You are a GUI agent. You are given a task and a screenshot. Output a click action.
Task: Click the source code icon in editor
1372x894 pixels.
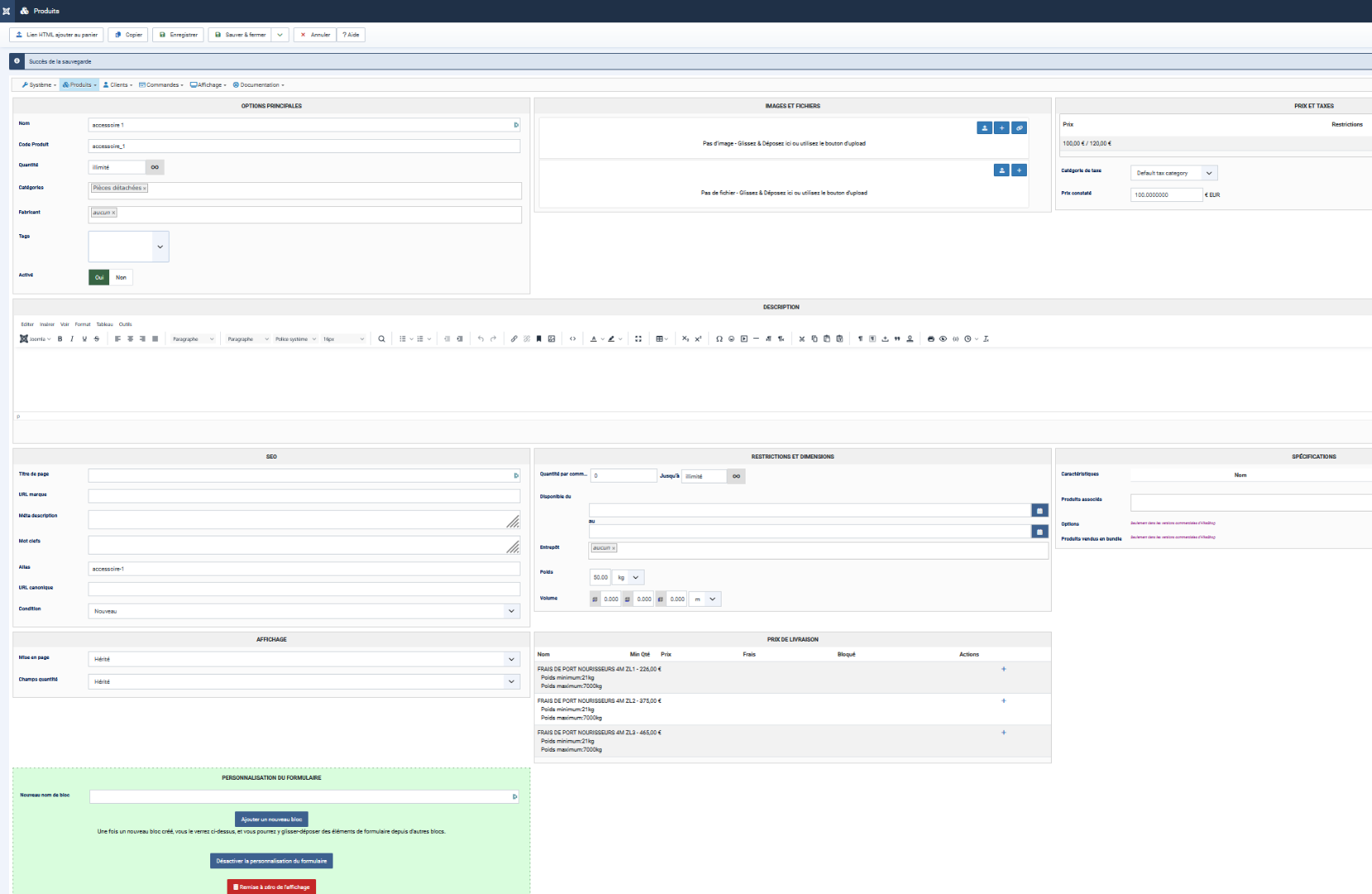[x=573, y=339]
